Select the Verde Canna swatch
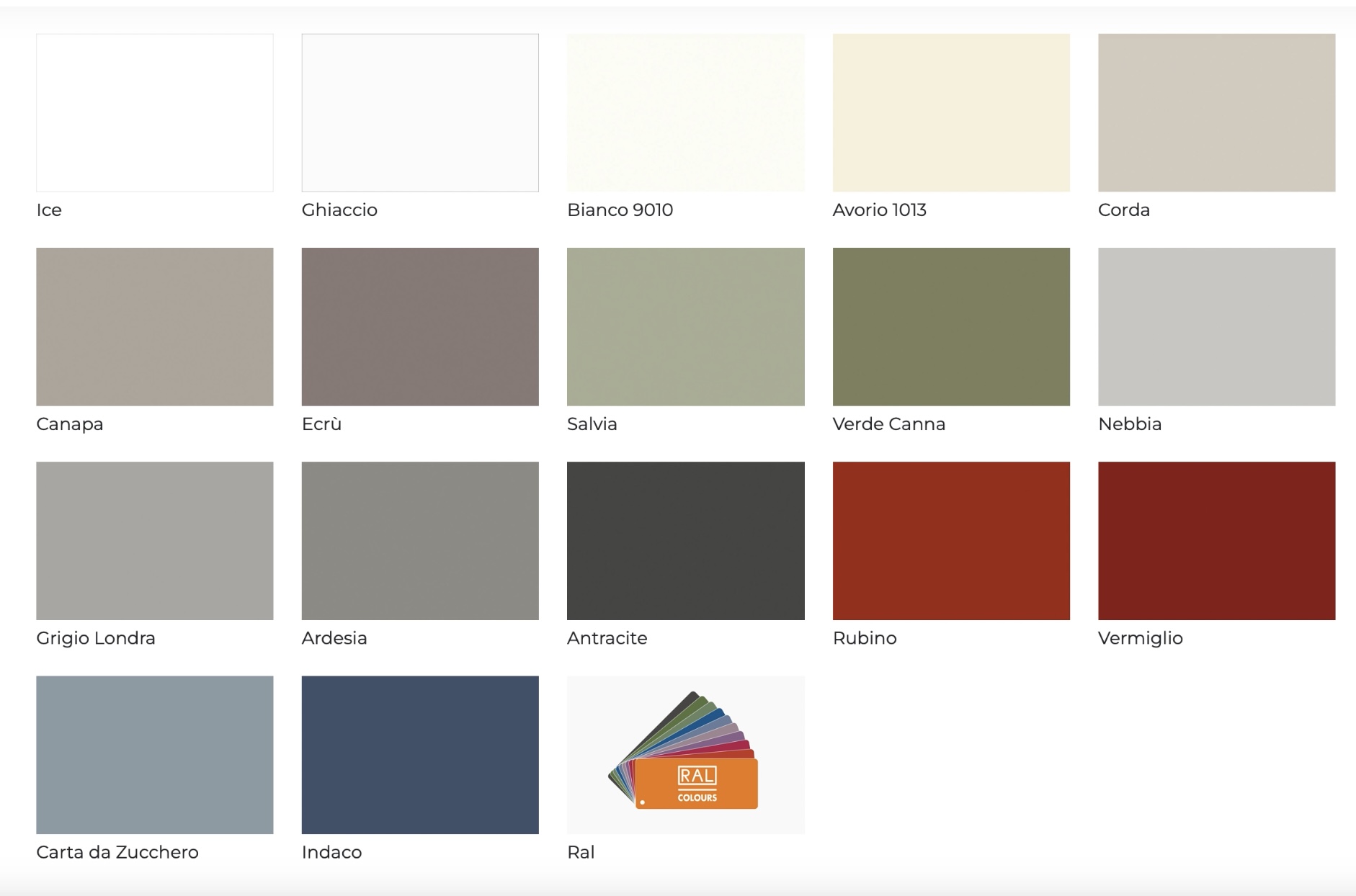This screenshot has height=896, width=1356. [951, 326]
